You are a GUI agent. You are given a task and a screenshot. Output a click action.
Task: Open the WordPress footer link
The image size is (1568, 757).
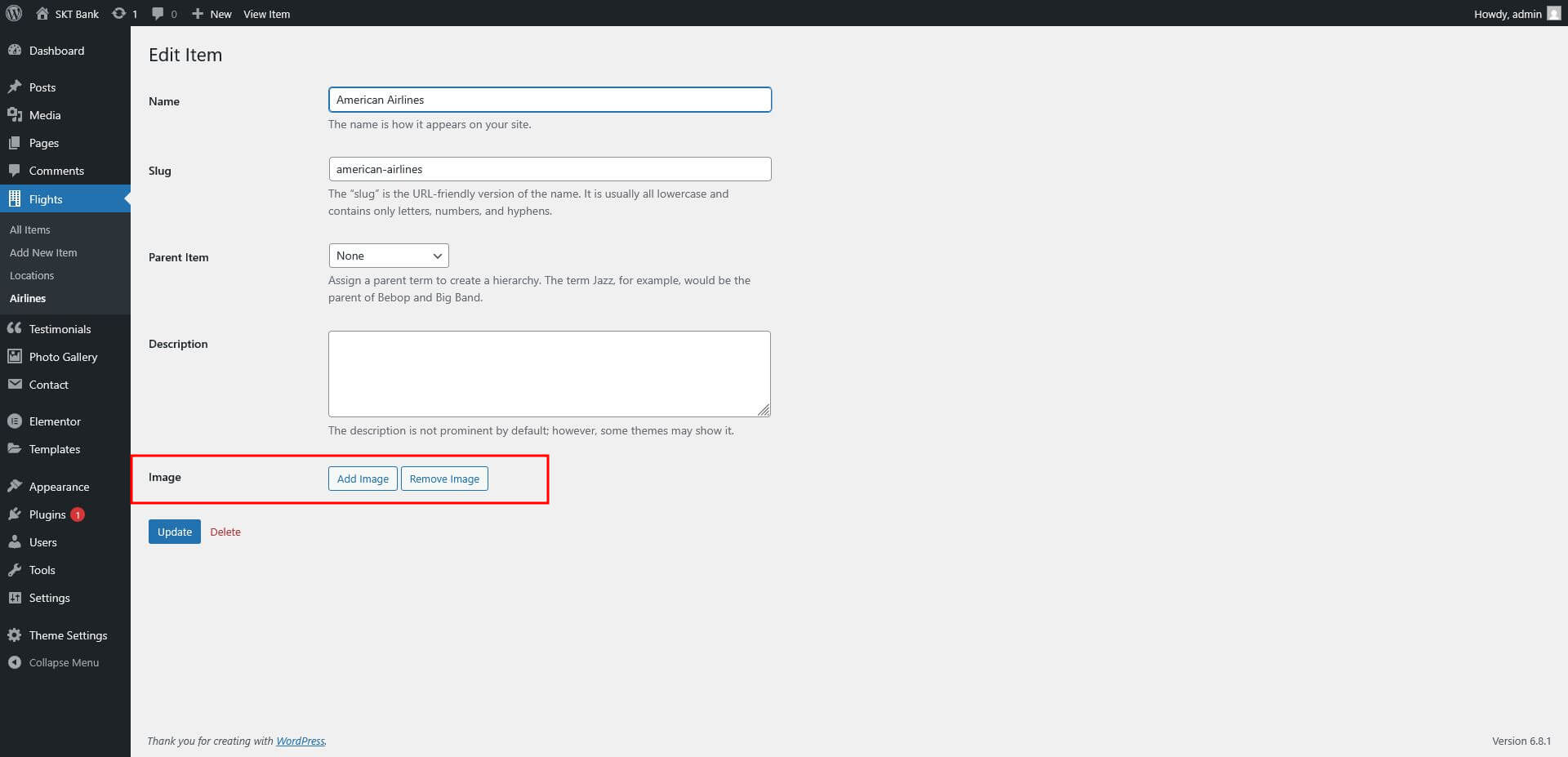click(x=301, y=741)
